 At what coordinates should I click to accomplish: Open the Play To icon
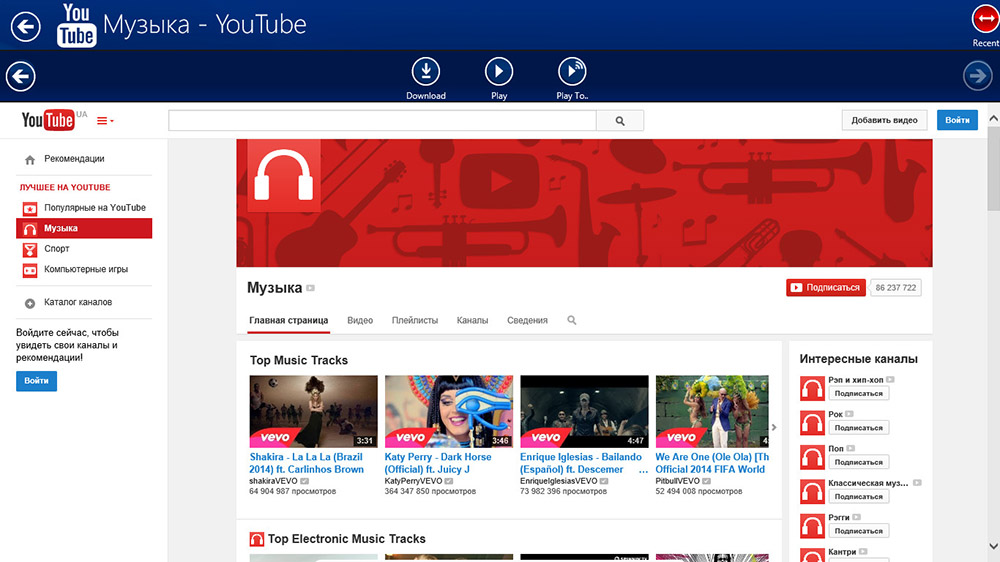point(572,71)
